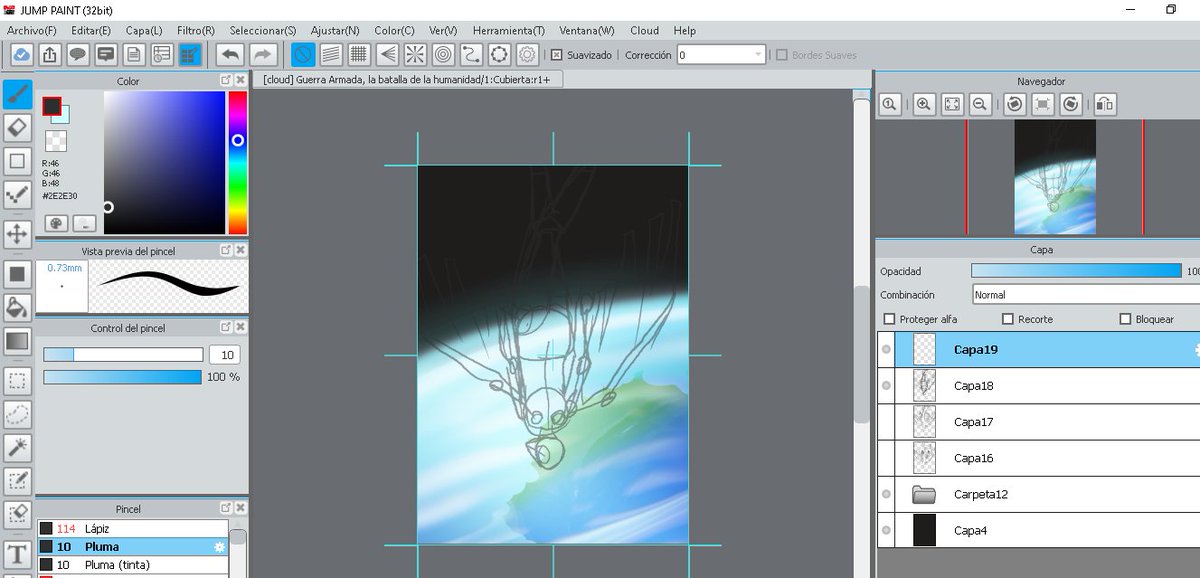Click the Undo arrow button
The image size is (1200, 578).
point(230,54)
